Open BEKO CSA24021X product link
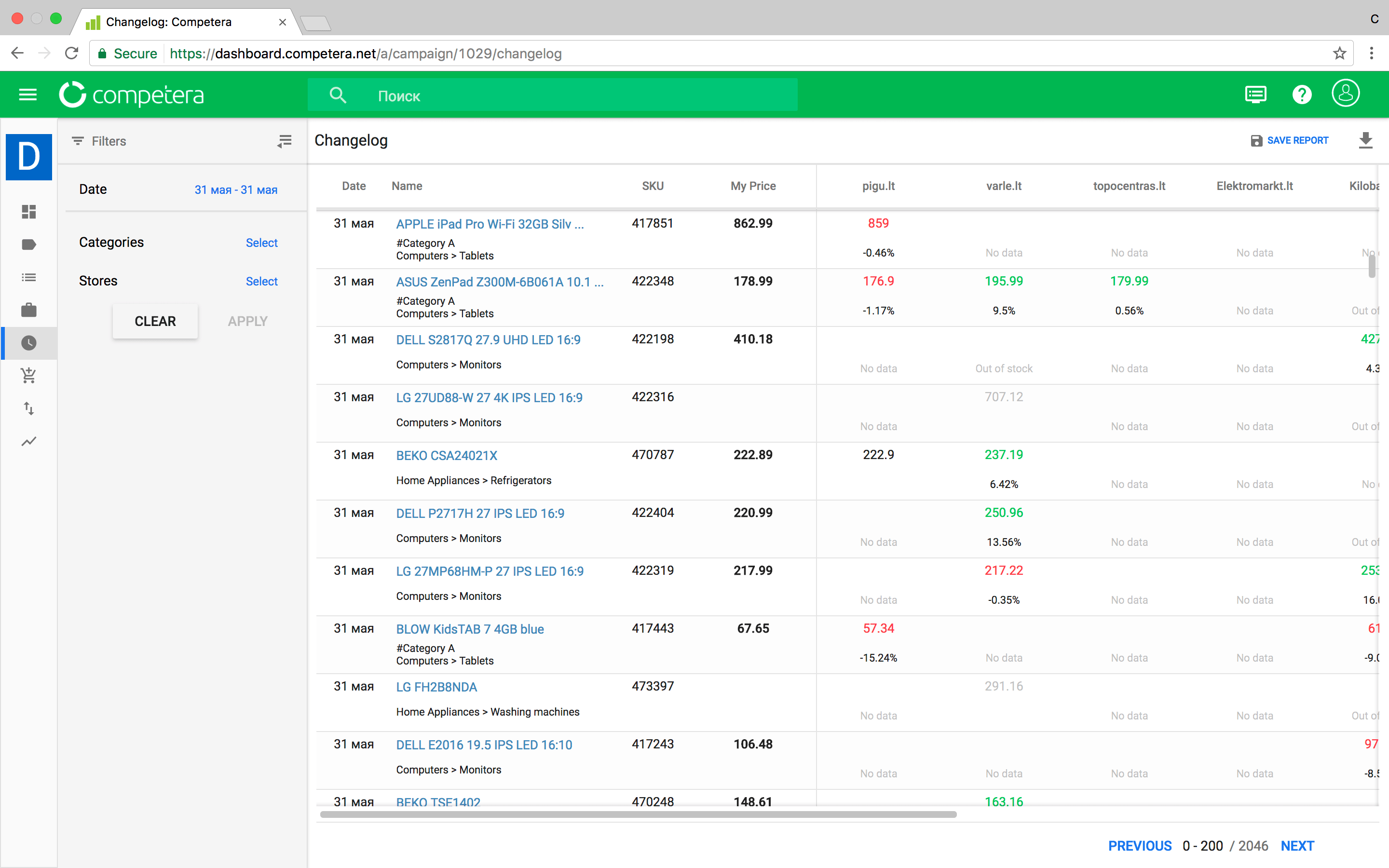 447,455
